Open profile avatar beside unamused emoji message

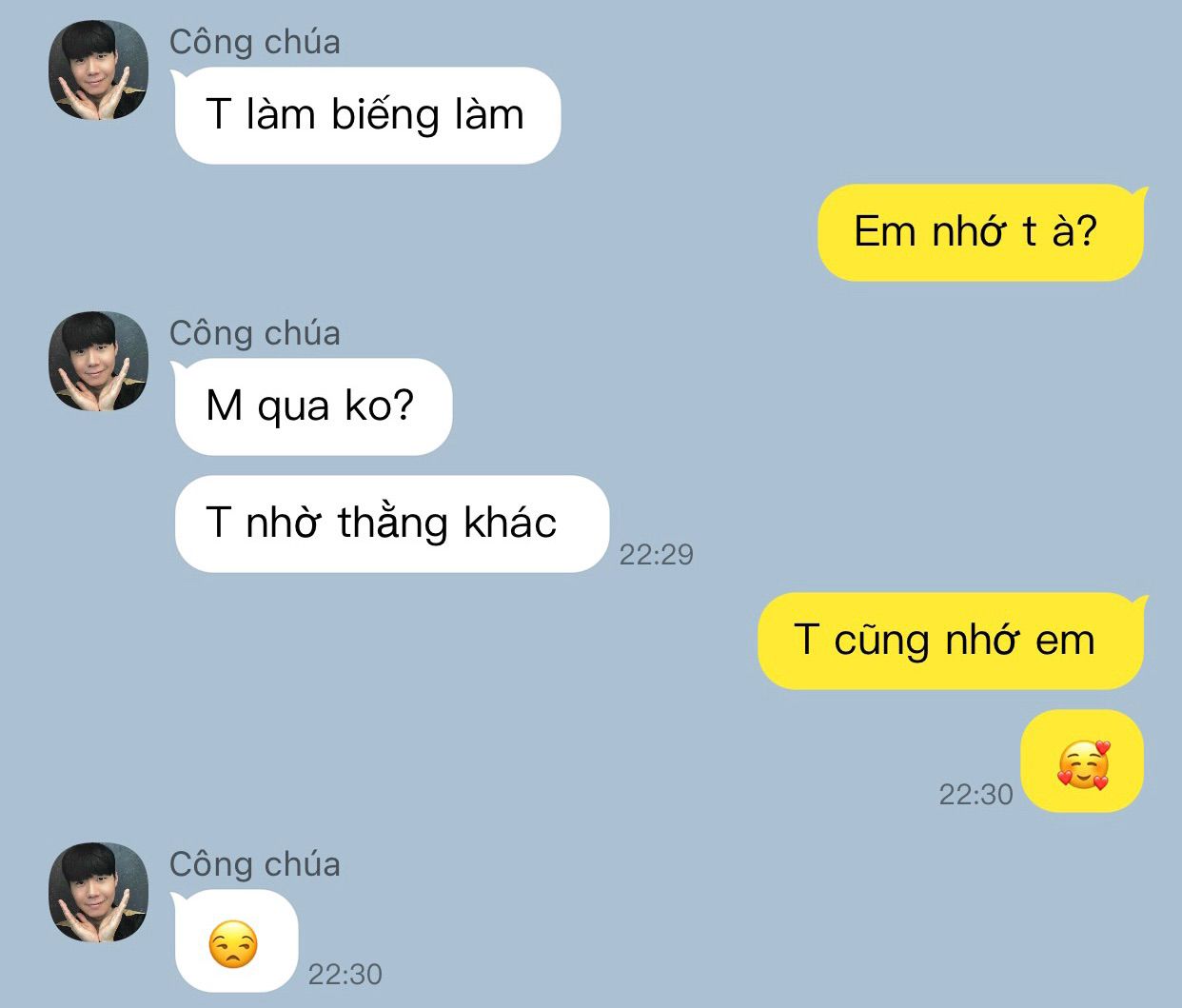pos(99,893)
